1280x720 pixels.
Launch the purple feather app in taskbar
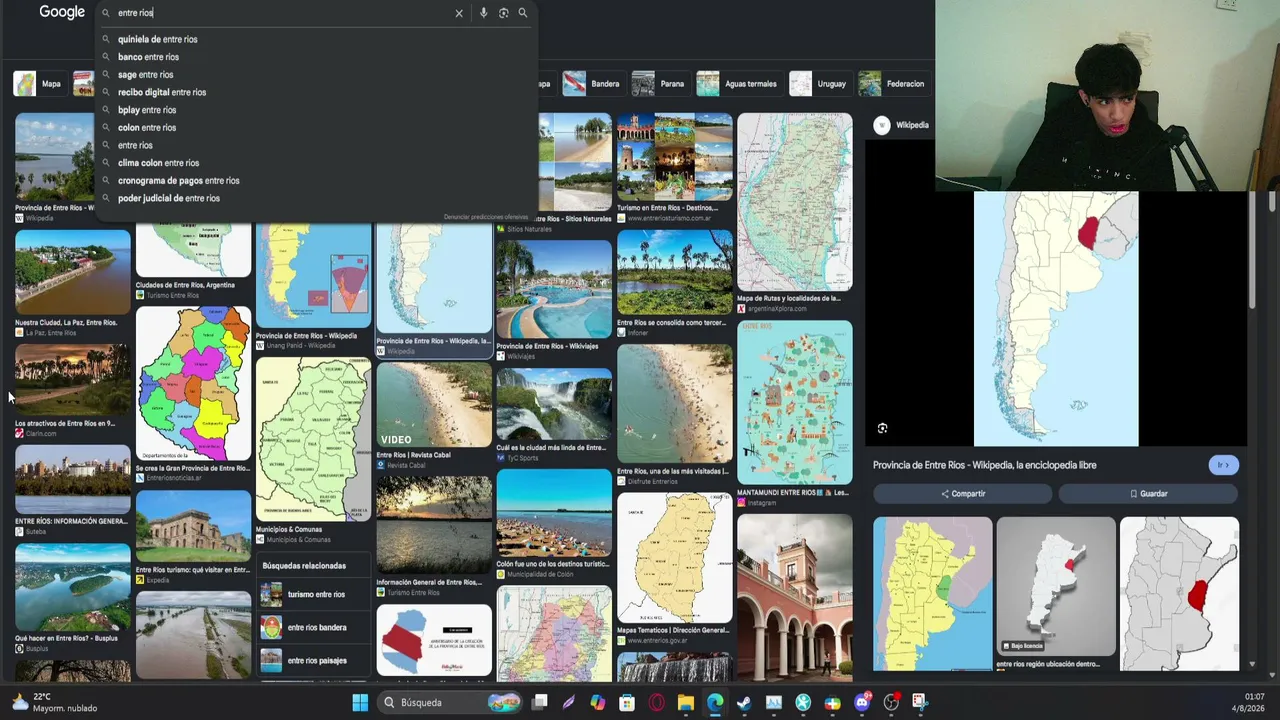(569, 702)
